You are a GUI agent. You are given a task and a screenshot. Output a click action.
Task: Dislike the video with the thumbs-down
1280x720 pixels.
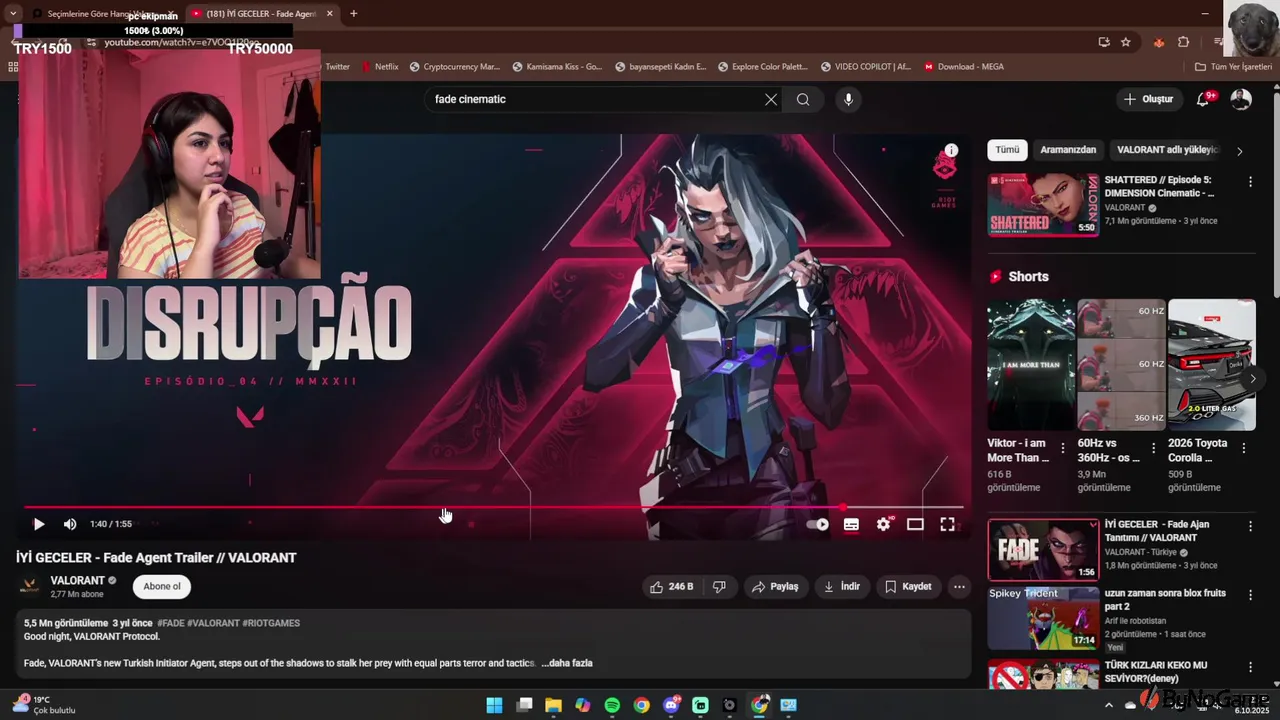coord(719,587)
